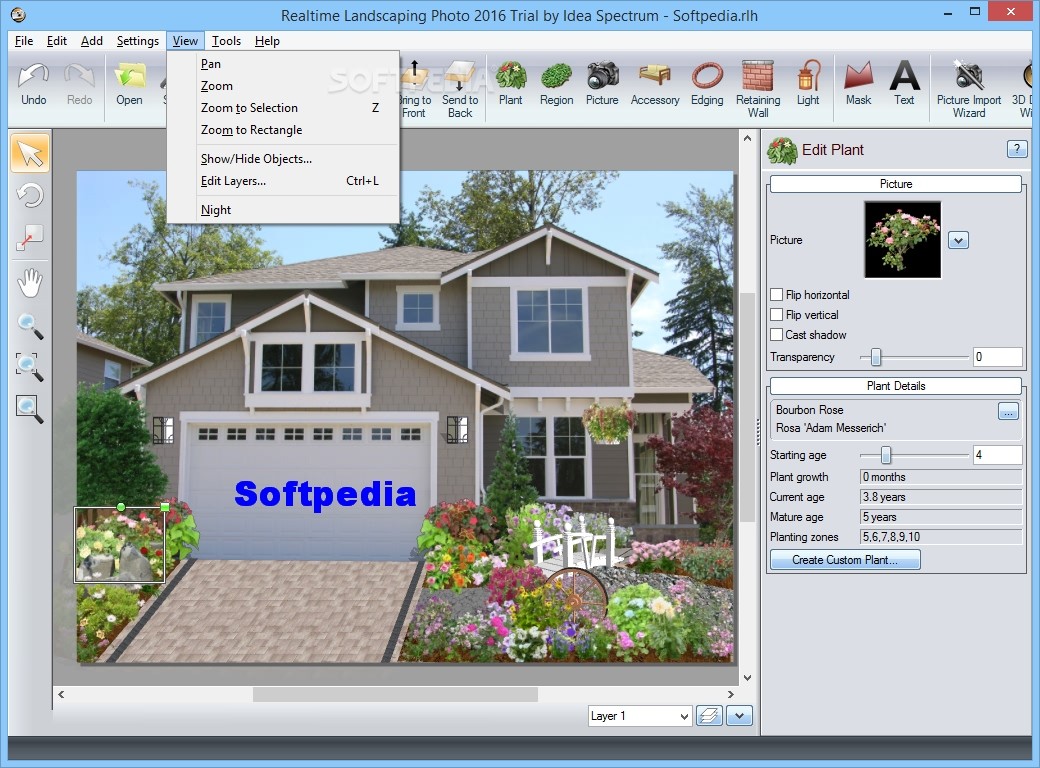Open the Layer 1 combo box
1040x768 pixels.
click(639, 716)
